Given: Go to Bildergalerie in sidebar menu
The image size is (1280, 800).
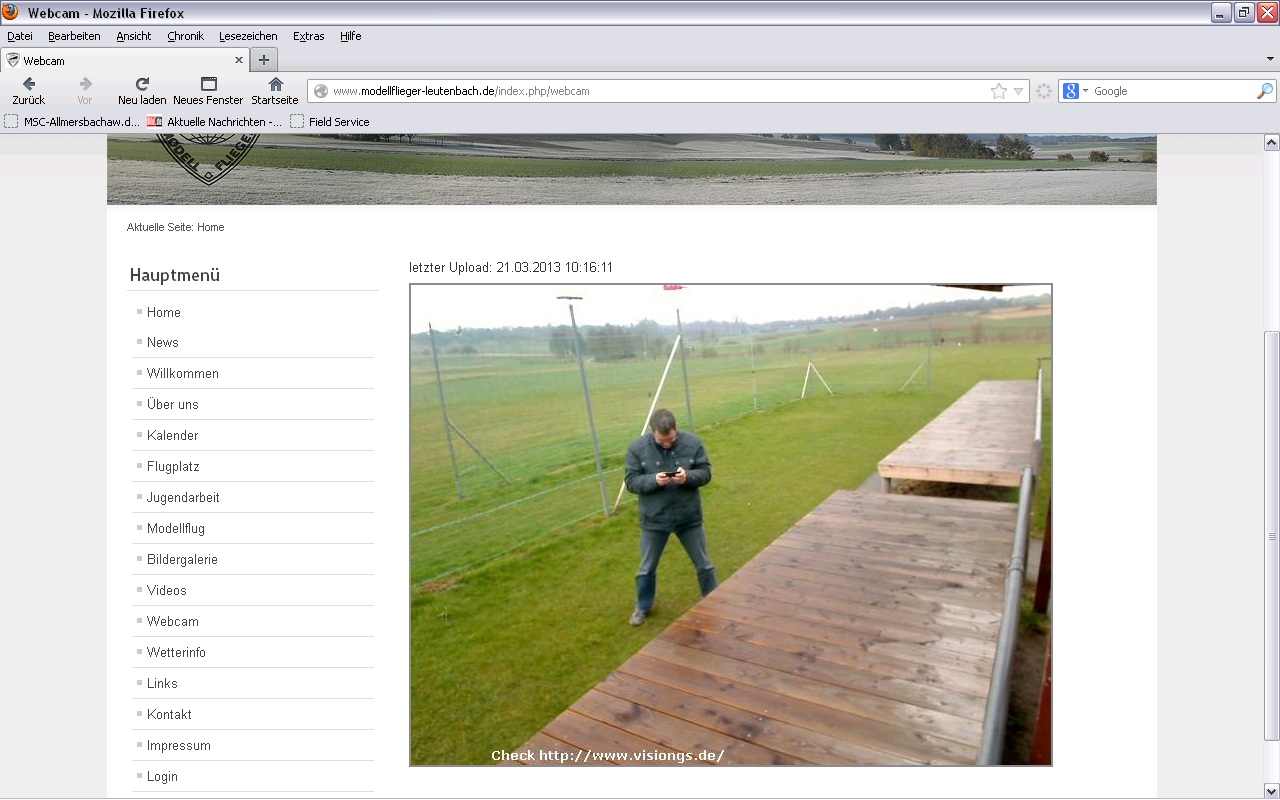Looking at the screenshot, I should pyautogui.click(x=182, y=559).
